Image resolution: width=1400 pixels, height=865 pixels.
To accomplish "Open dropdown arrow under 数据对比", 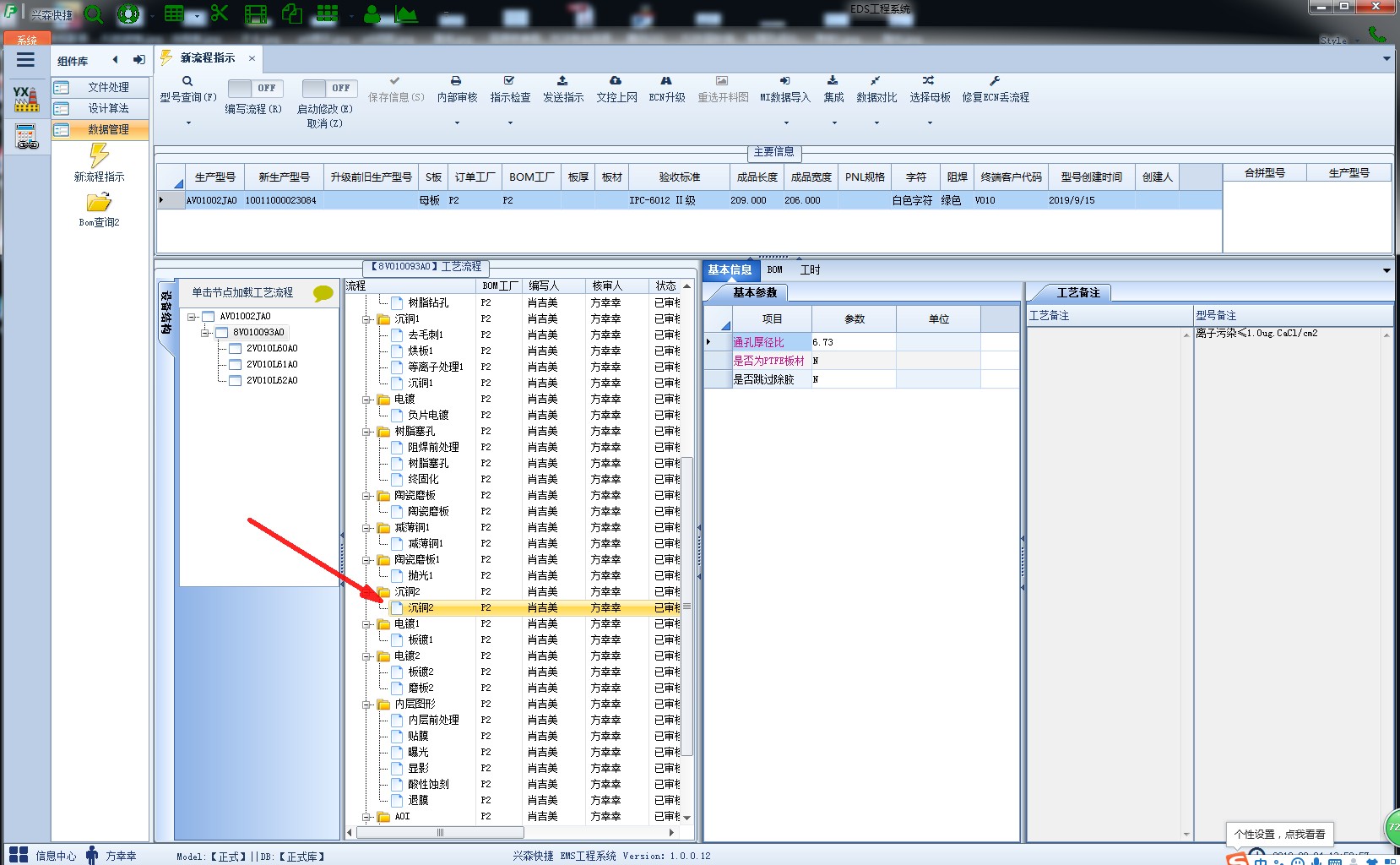I will coord(876,123).
